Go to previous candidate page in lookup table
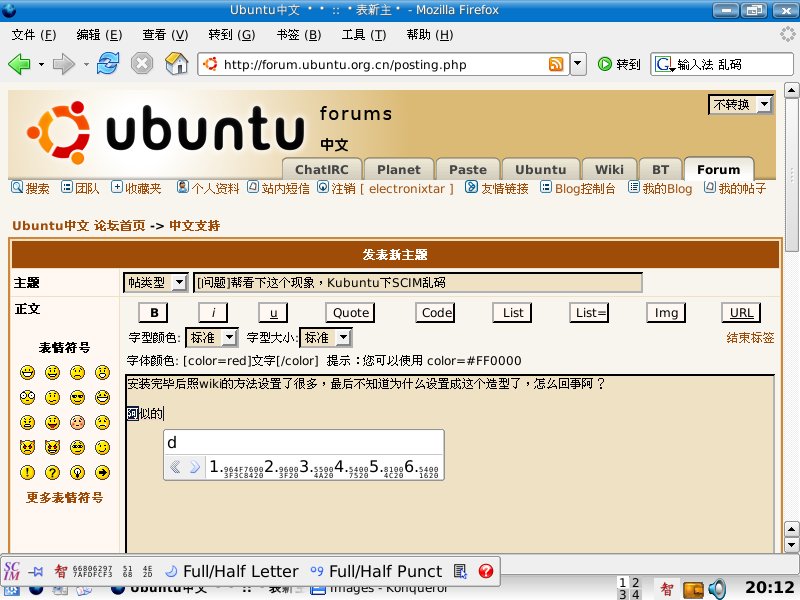The image size is (800, 600). click(175, 467)
